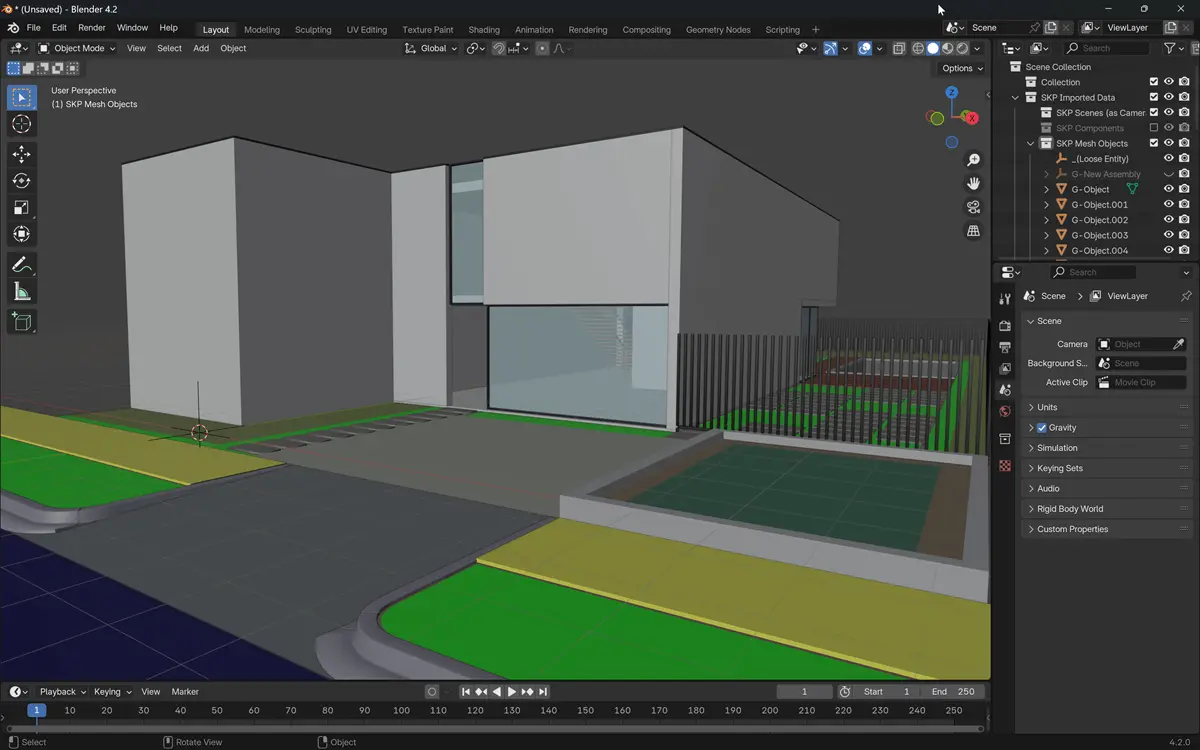This screenshot has width=1200, height=750.
Task: Expand the Rigid Body World panel
Action: 1069,509
